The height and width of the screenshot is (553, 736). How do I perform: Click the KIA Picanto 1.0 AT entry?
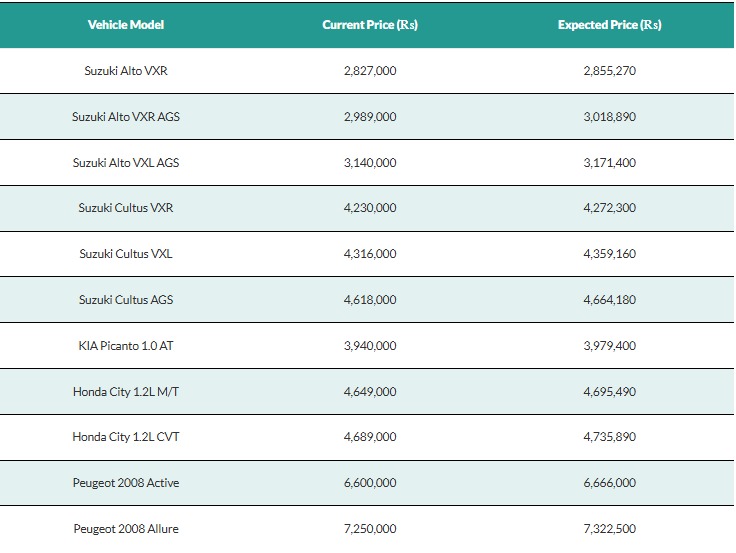pos(126,346)
